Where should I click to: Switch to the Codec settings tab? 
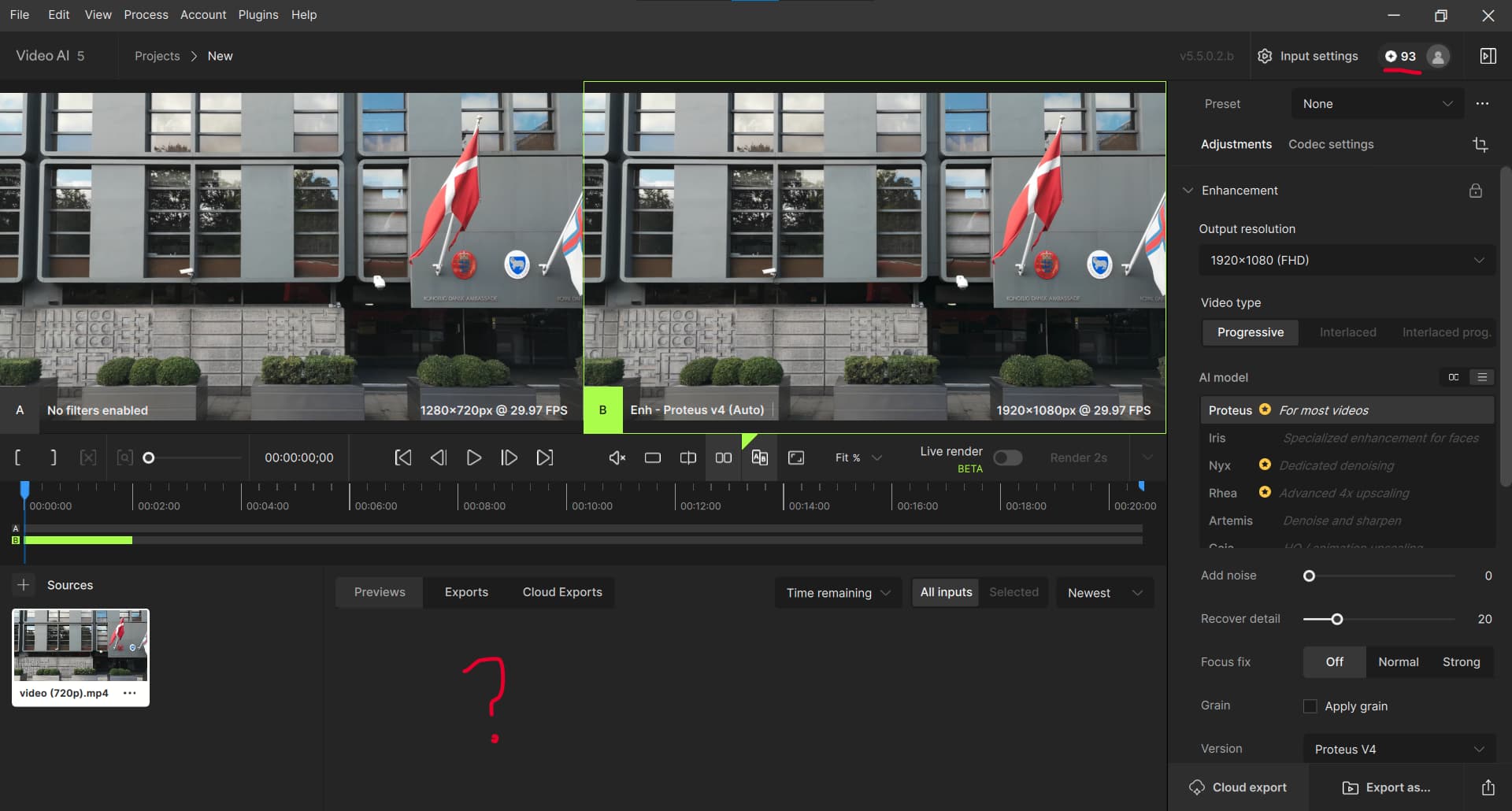(1331, 144)
